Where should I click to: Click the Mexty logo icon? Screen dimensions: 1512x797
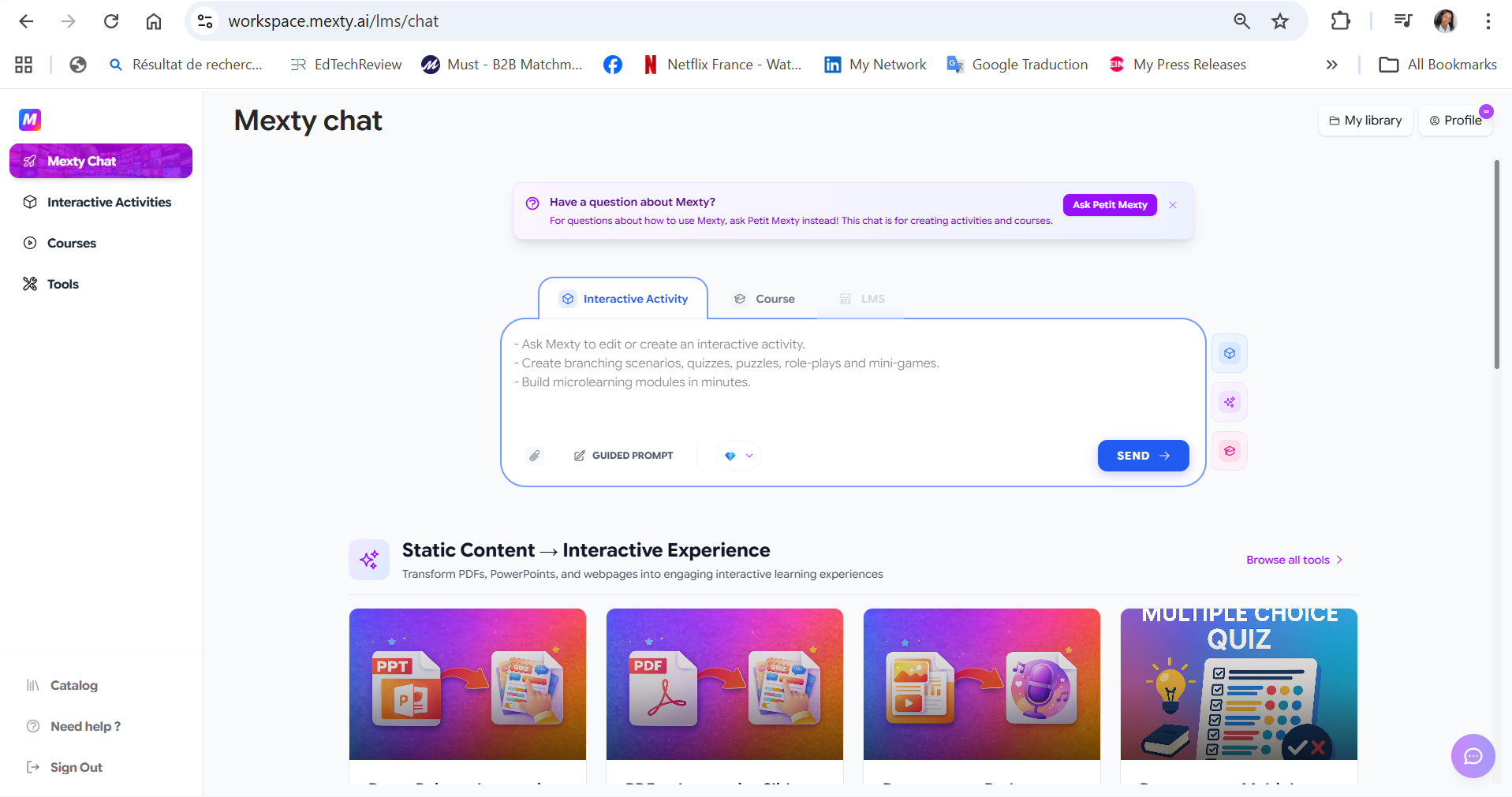point(30,120)
